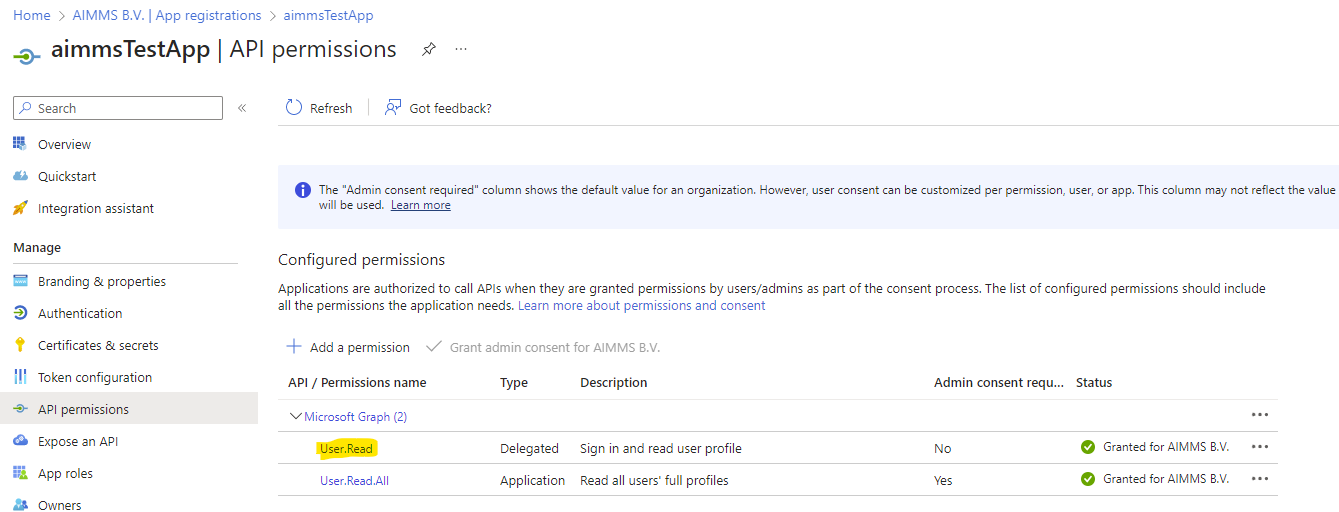Click the Type column header
Screen dimensions: 1339x512
(x=514, y=382)
